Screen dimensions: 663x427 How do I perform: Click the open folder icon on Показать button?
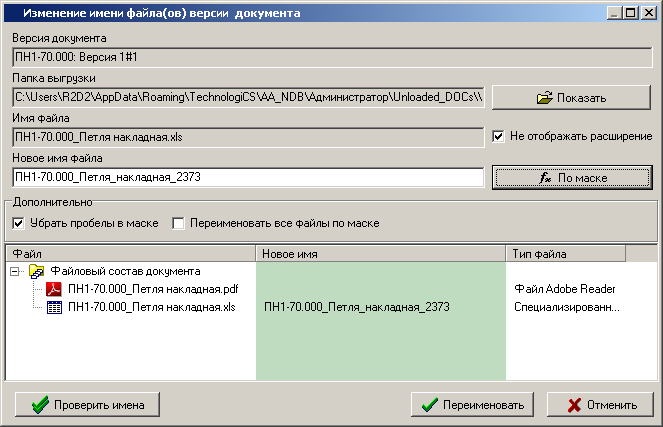544,98
